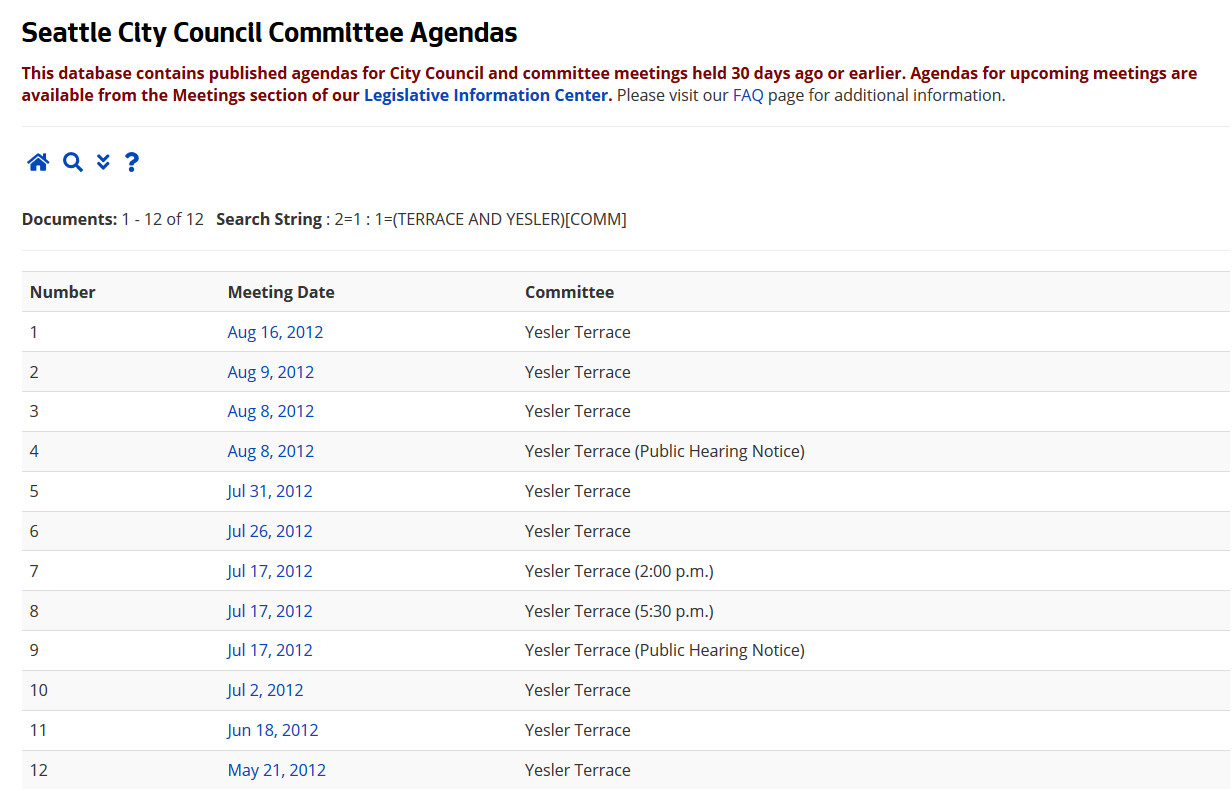Image resolution: width=1232 pixels, height=791 pixels.
Task: Open Jul 17, 2012 link for 5:30 p.m. meeting
Action: (x=270, y=611)
